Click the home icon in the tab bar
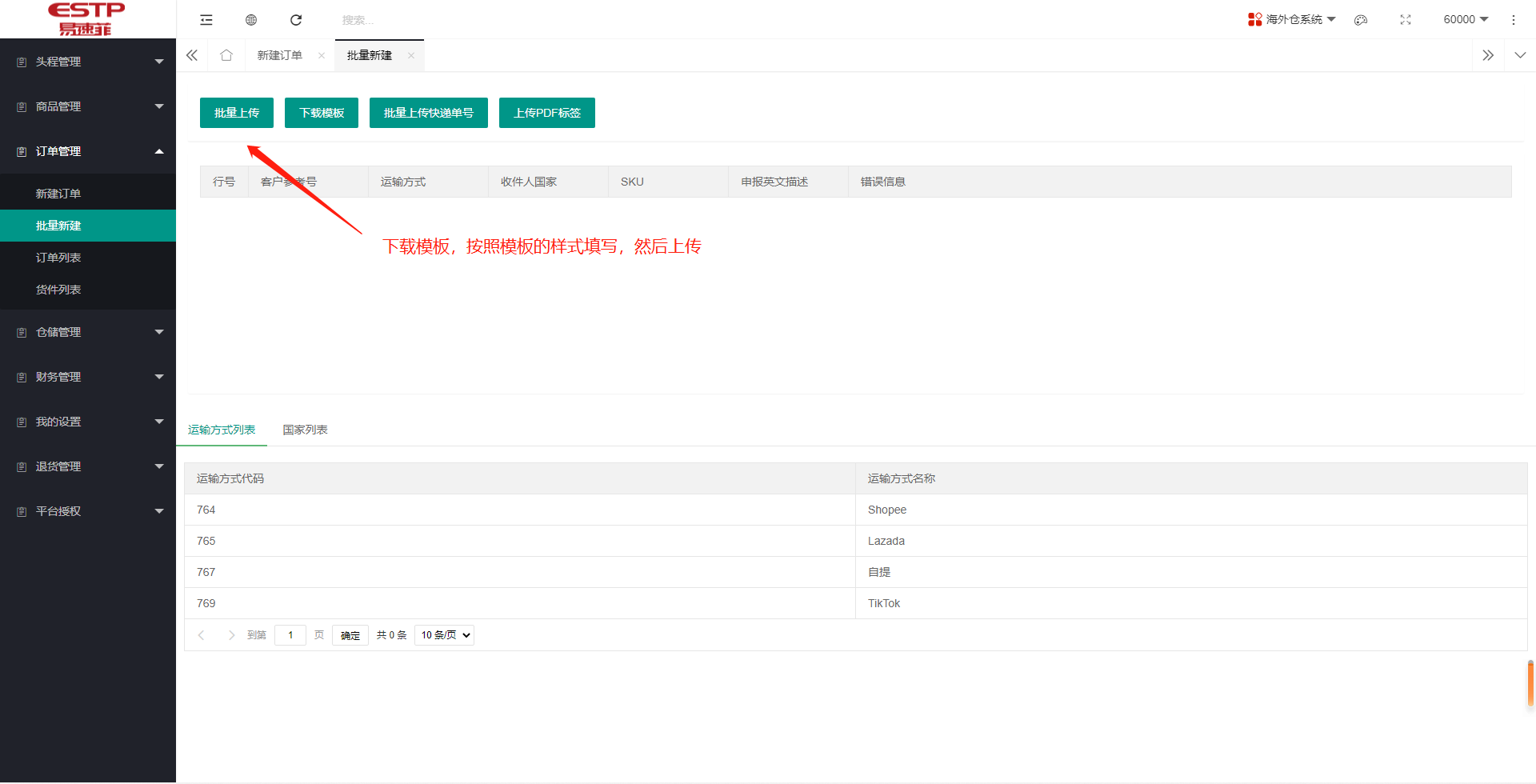Screen dimensions: 1536x784 coord(226,54)
